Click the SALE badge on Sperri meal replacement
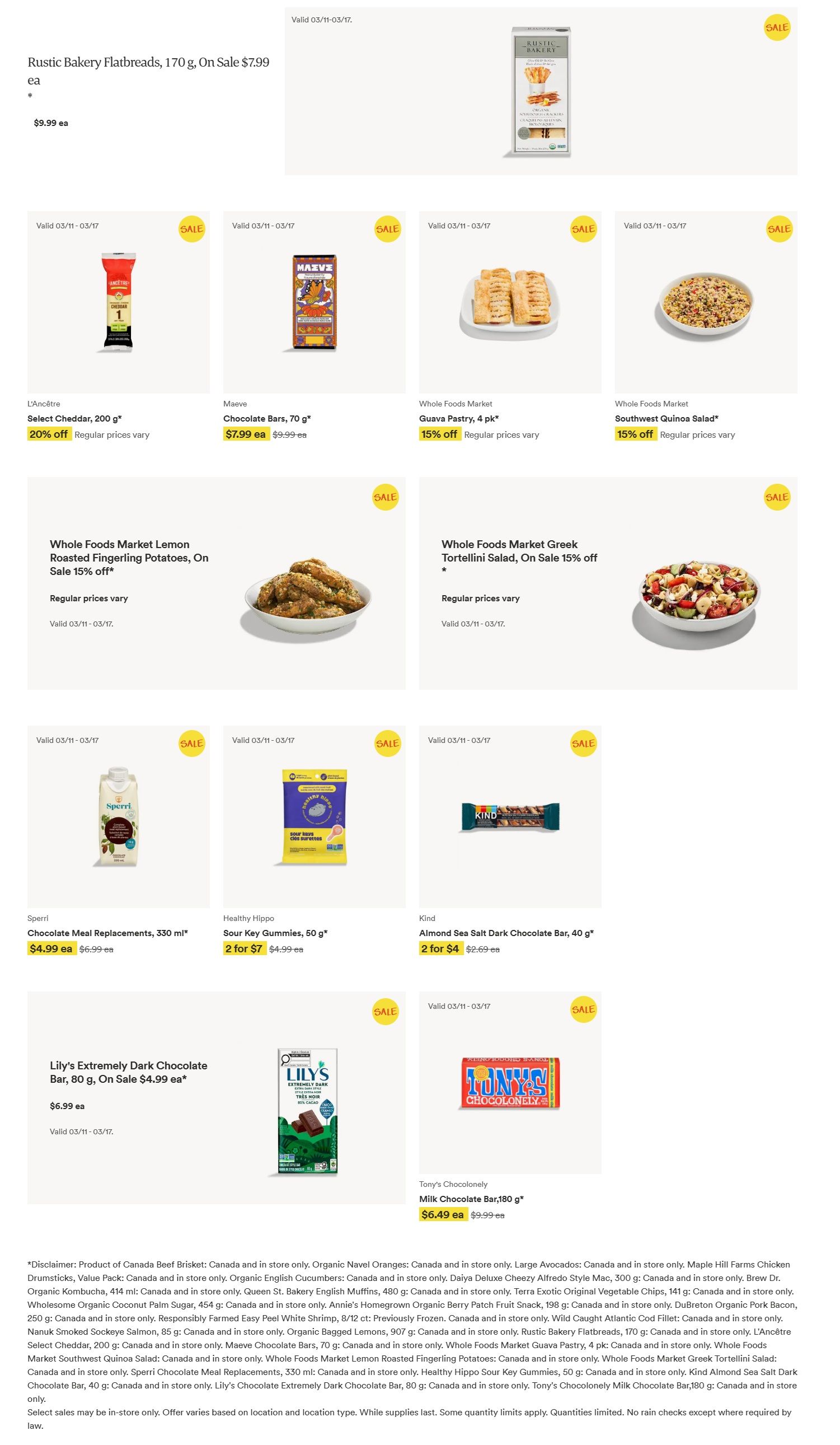This screenshot has height=1445, width=840. click(191, 743)
